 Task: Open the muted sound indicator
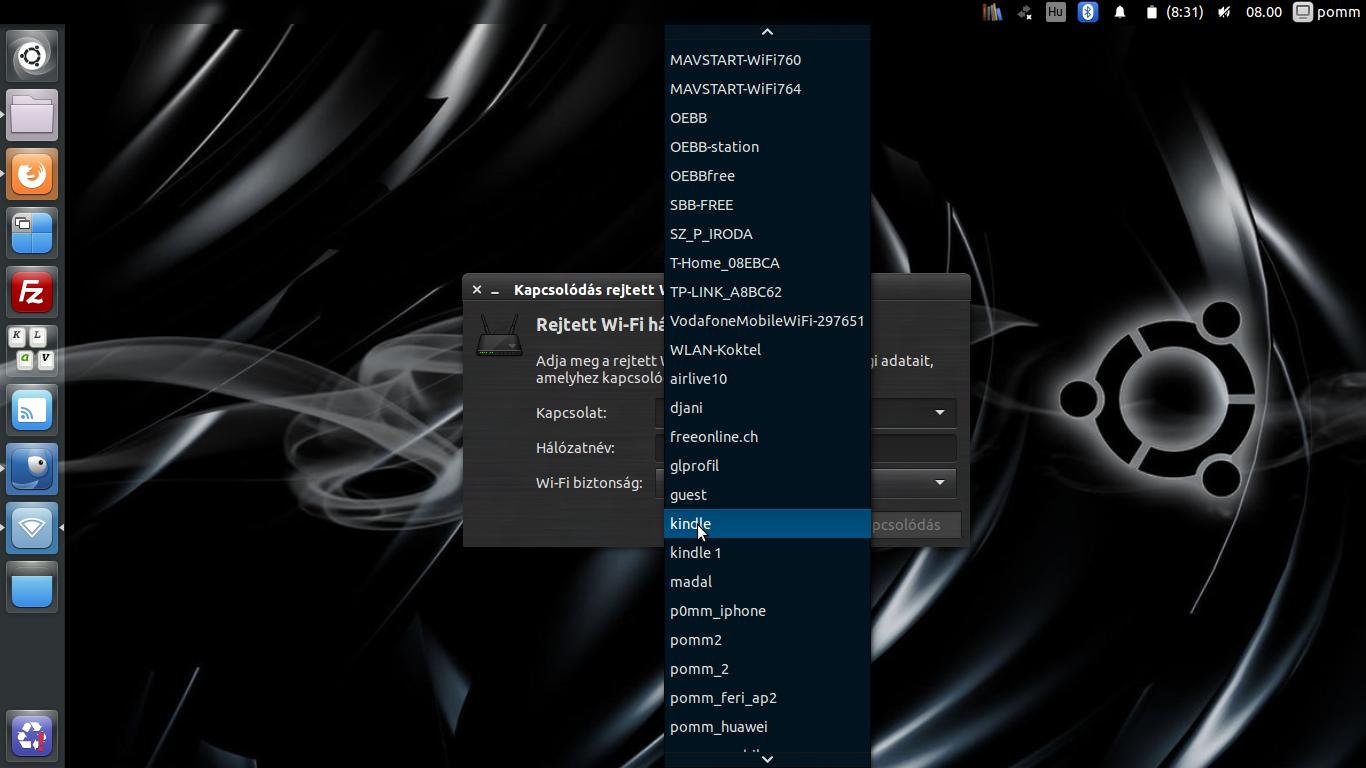(1224, 12)
